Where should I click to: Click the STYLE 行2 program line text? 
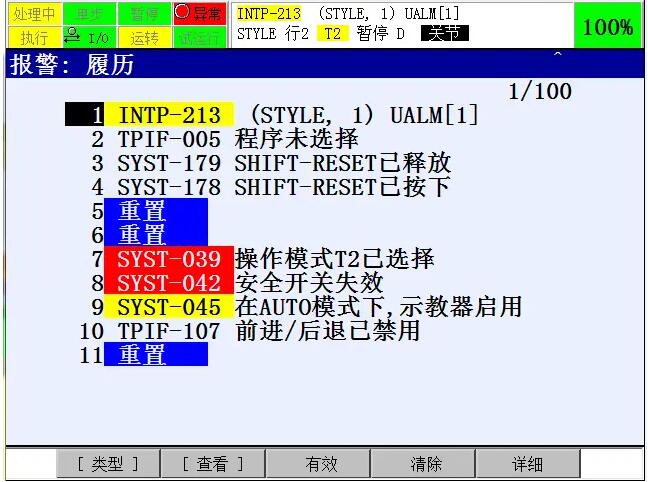[x=273, y=33]
